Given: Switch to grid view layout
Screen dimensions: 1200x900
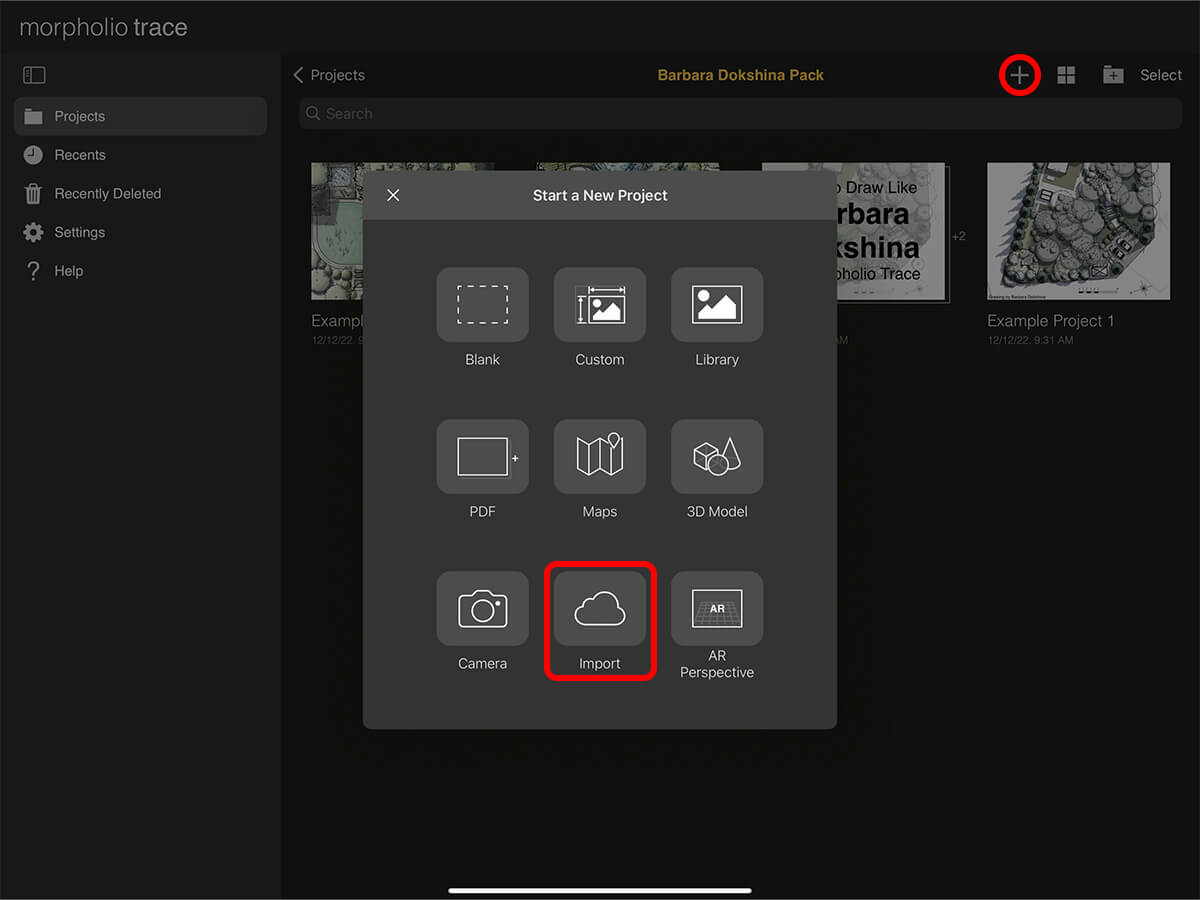Looking at the screenshot, I should (1066, 75).
